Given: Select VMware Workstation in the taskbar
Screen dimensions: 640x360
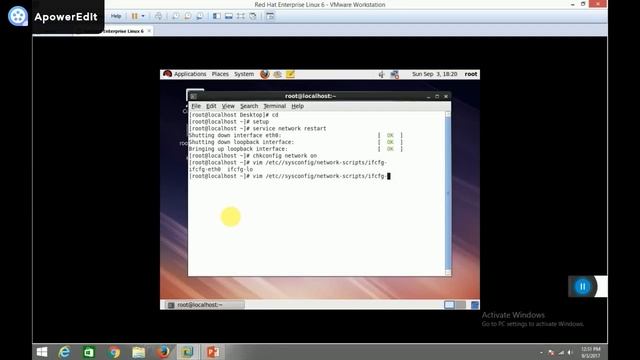Looking at the screenshot, I should coord(188,352).
